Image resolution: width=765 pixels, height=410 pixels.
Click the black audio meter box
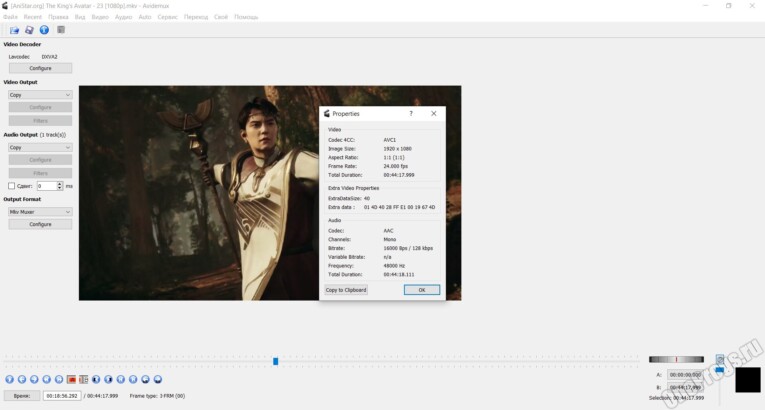[748, 380]
